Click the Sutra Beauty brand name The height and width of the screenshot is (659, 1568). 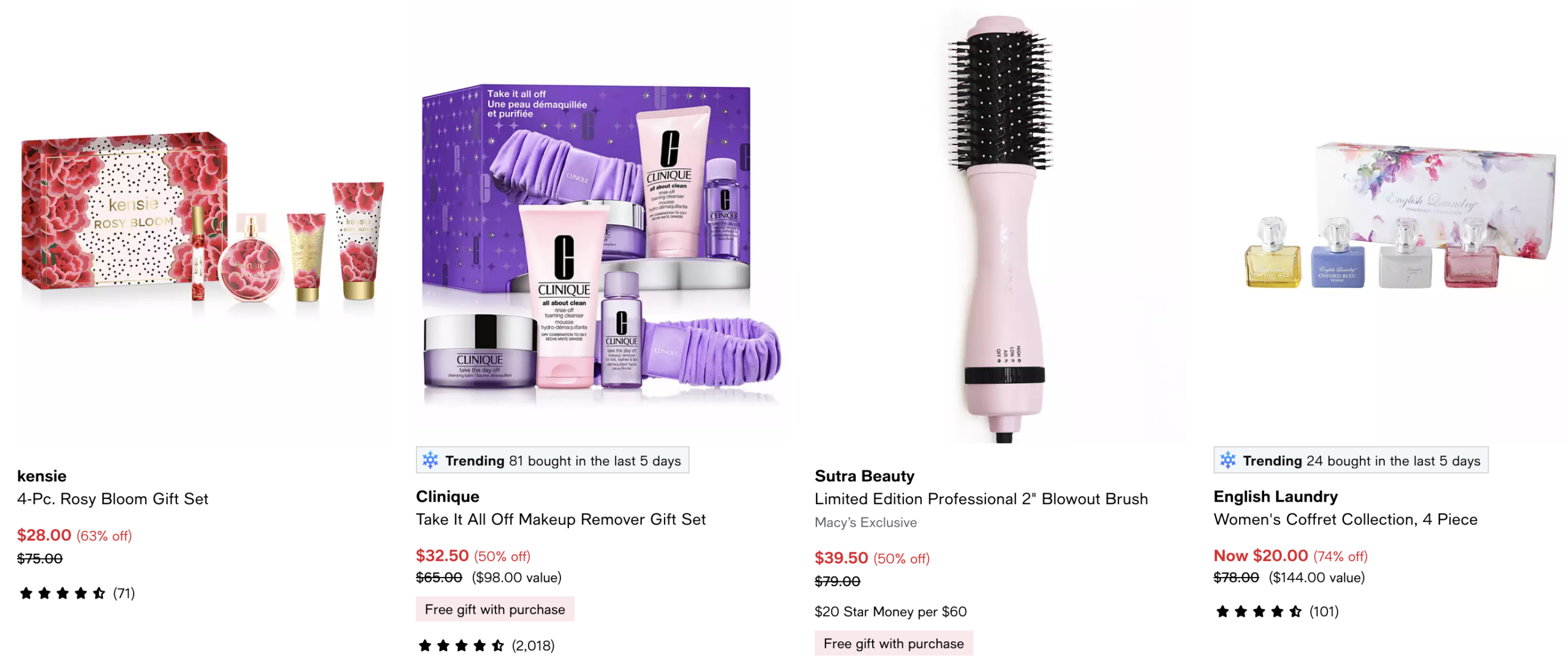tap(864, 476)
